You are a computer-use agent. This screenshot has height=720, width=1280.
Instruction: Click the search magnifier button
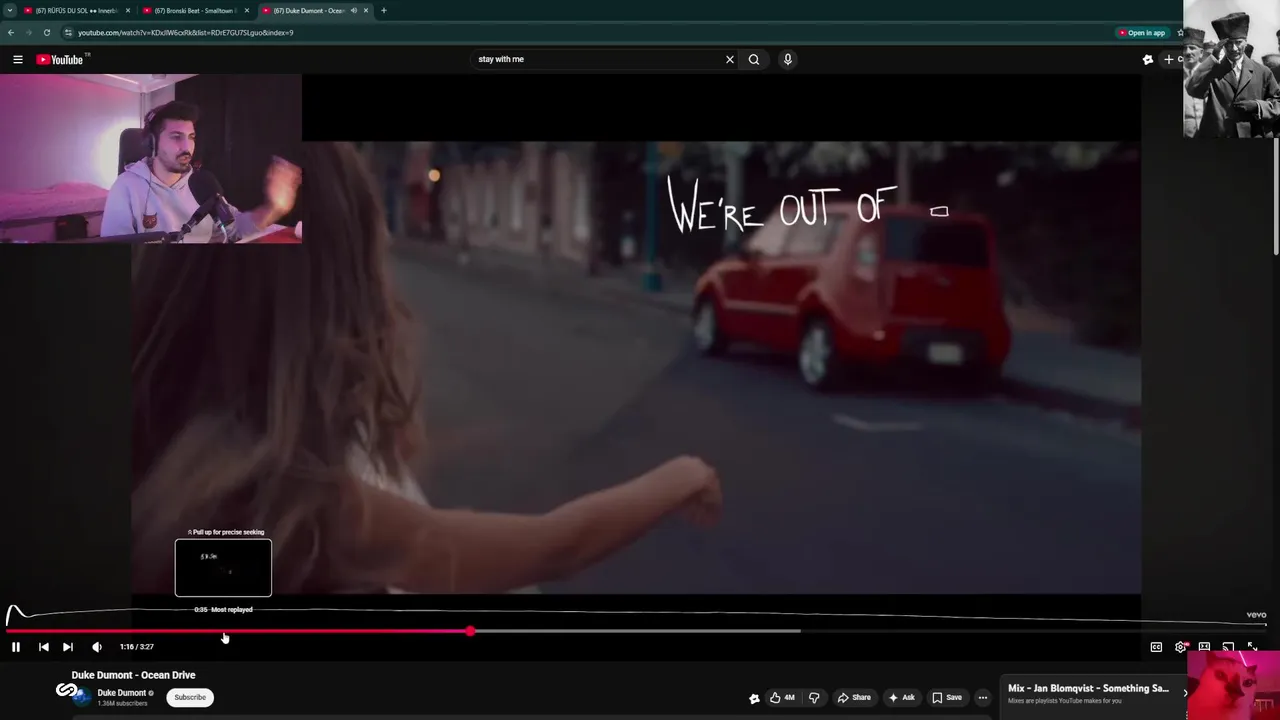click(x=754, y=60)
